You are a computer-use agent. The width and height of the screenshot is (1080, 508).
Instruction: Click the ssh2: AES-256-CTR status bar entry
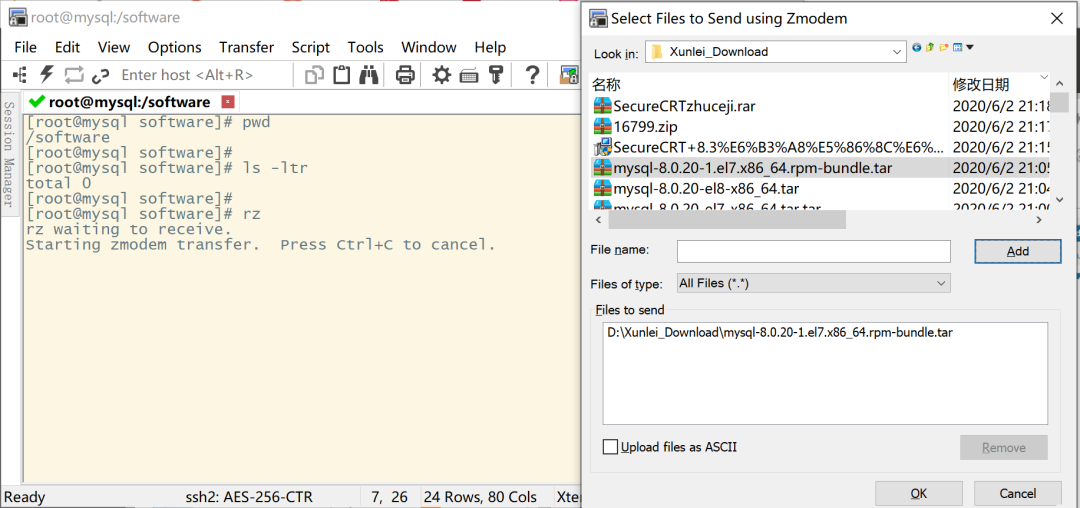(249, 496)
